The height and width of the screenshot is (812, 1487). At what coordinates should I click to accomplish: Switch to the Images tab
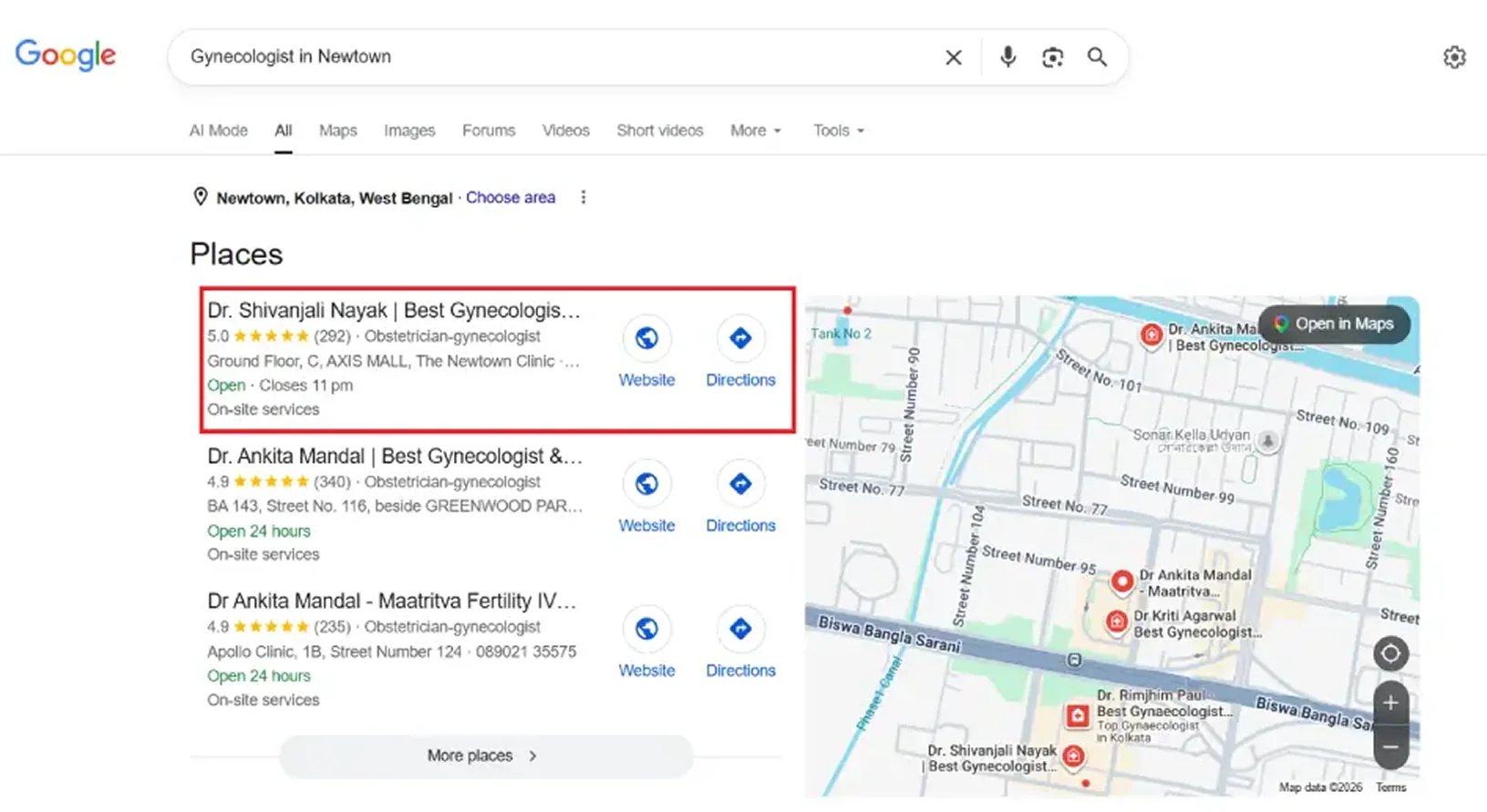[409, 130]
